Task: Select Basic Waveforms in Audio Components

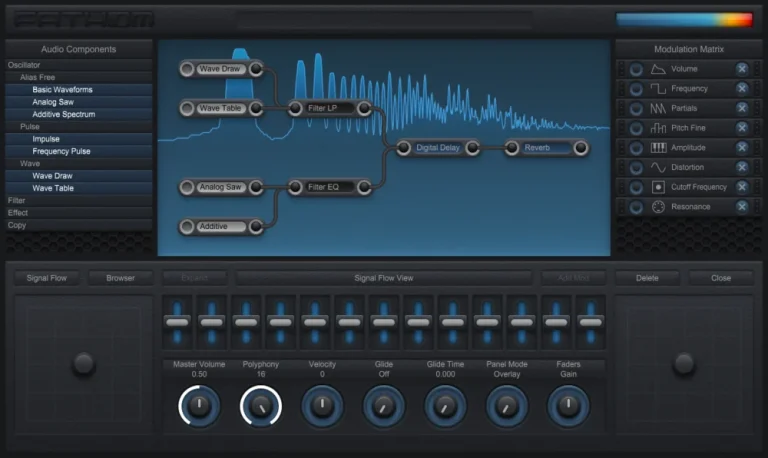Action: [x=78, y=90]
